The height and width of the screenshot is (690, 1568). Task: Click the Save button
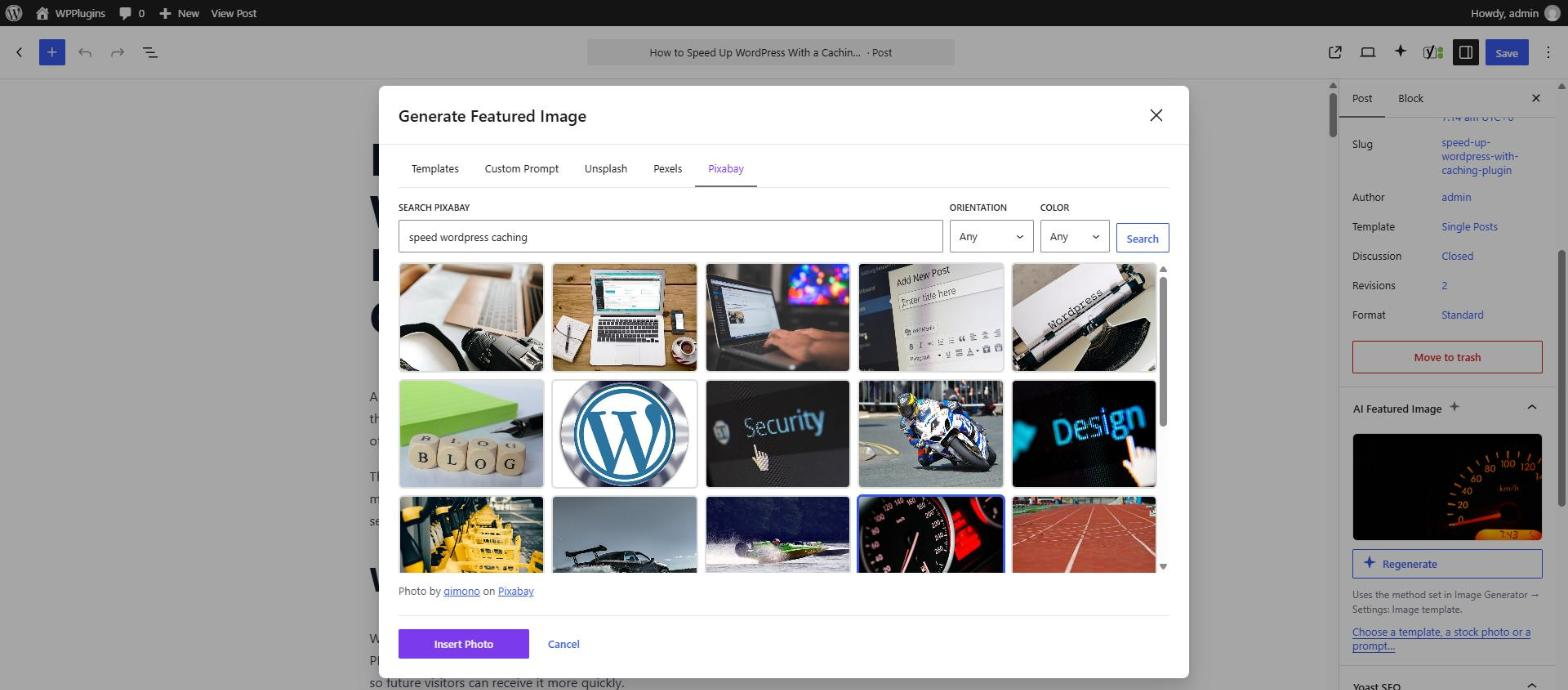(1506, 52)
